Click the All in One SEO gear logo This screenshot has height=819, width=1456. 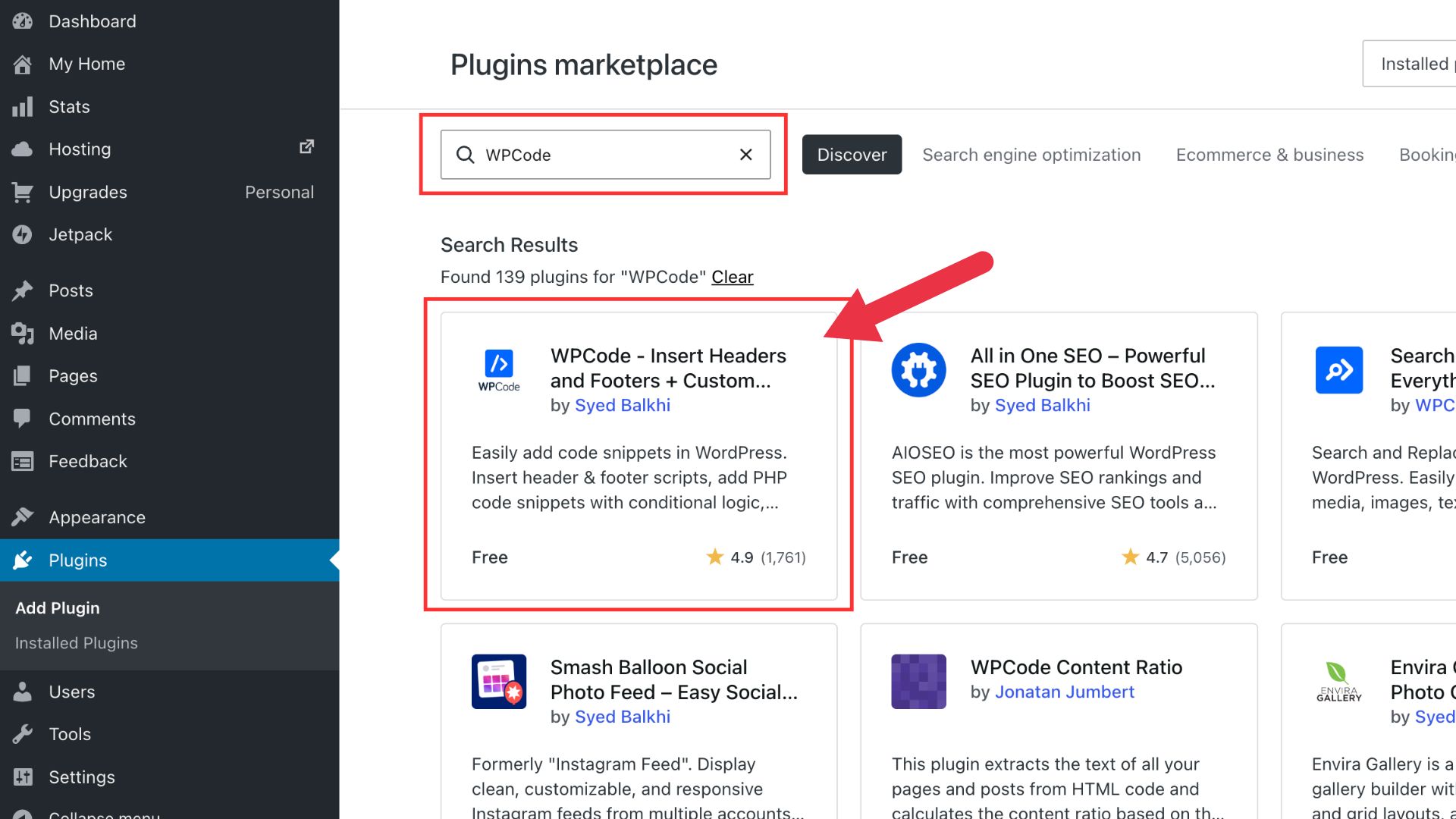click(x=918, y=370)
